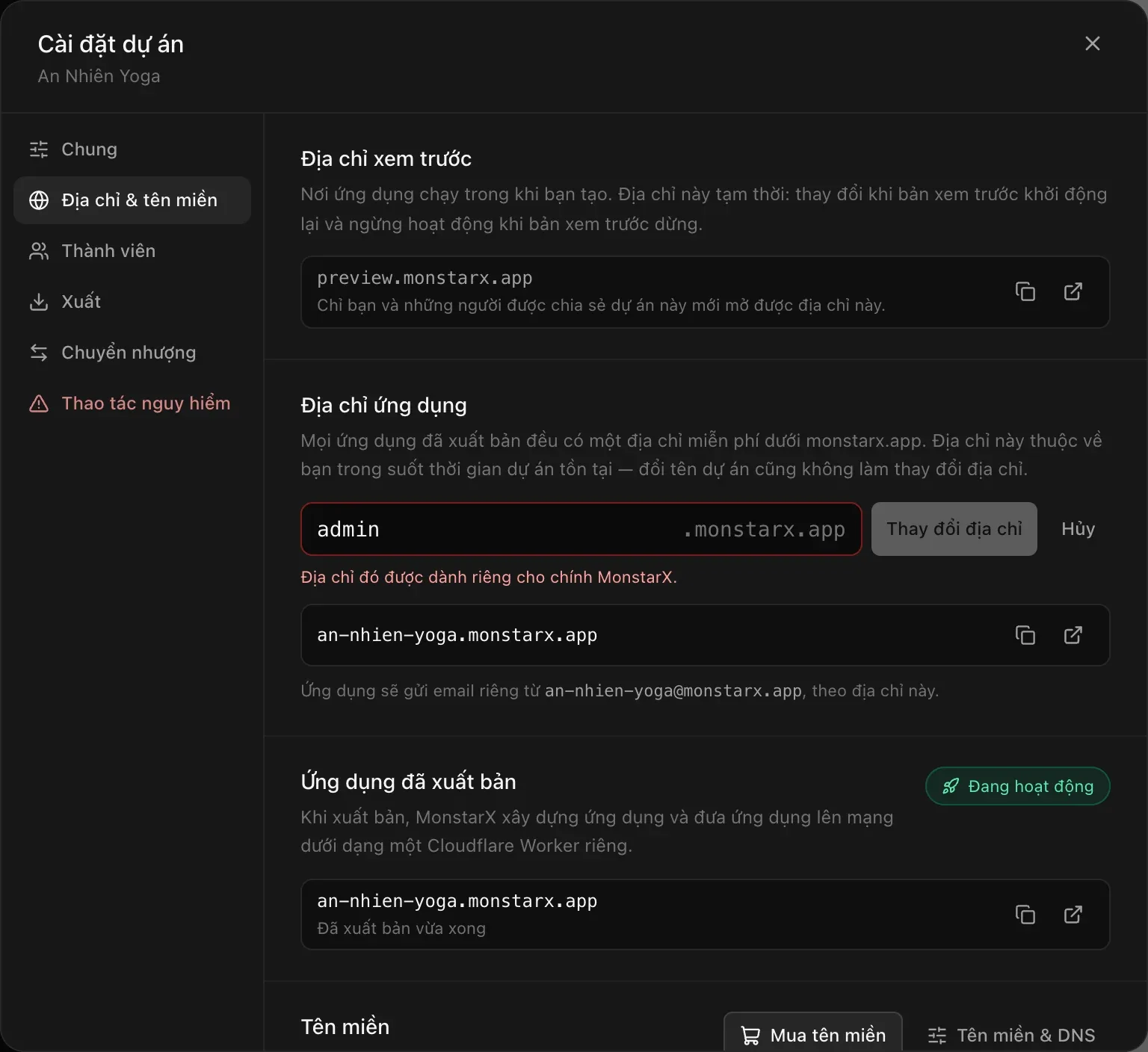The image size is (1148, 1052).
Task: Click the Đang hoạt động status text
Action: 1031,786
